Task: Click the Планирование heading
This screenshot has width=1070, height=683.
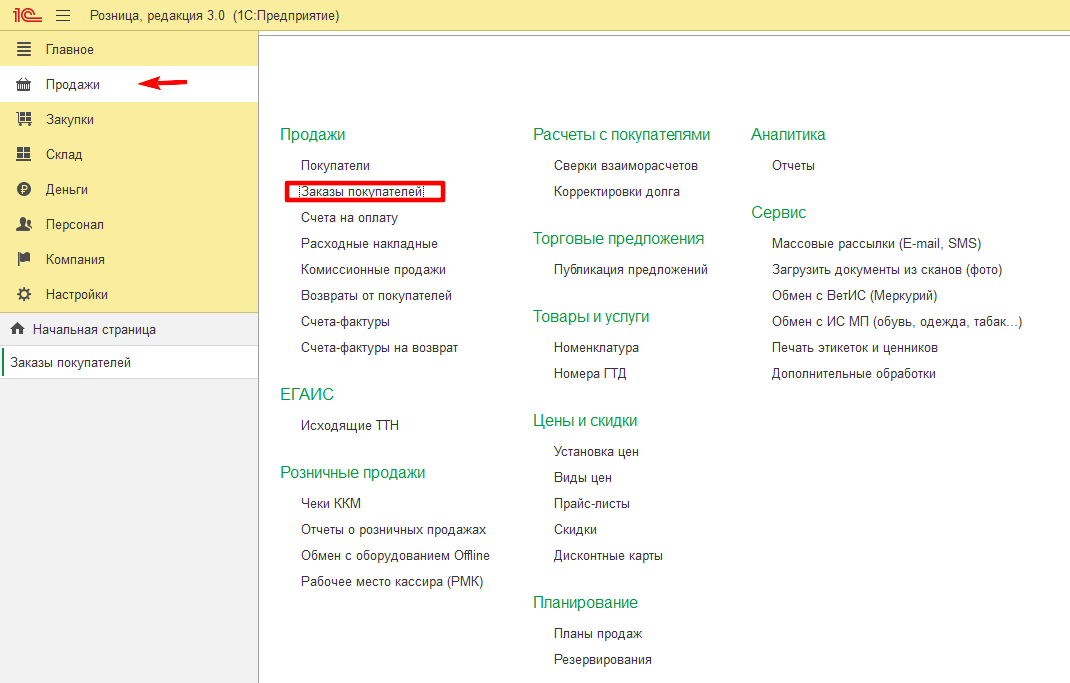Action: point(585,602)
